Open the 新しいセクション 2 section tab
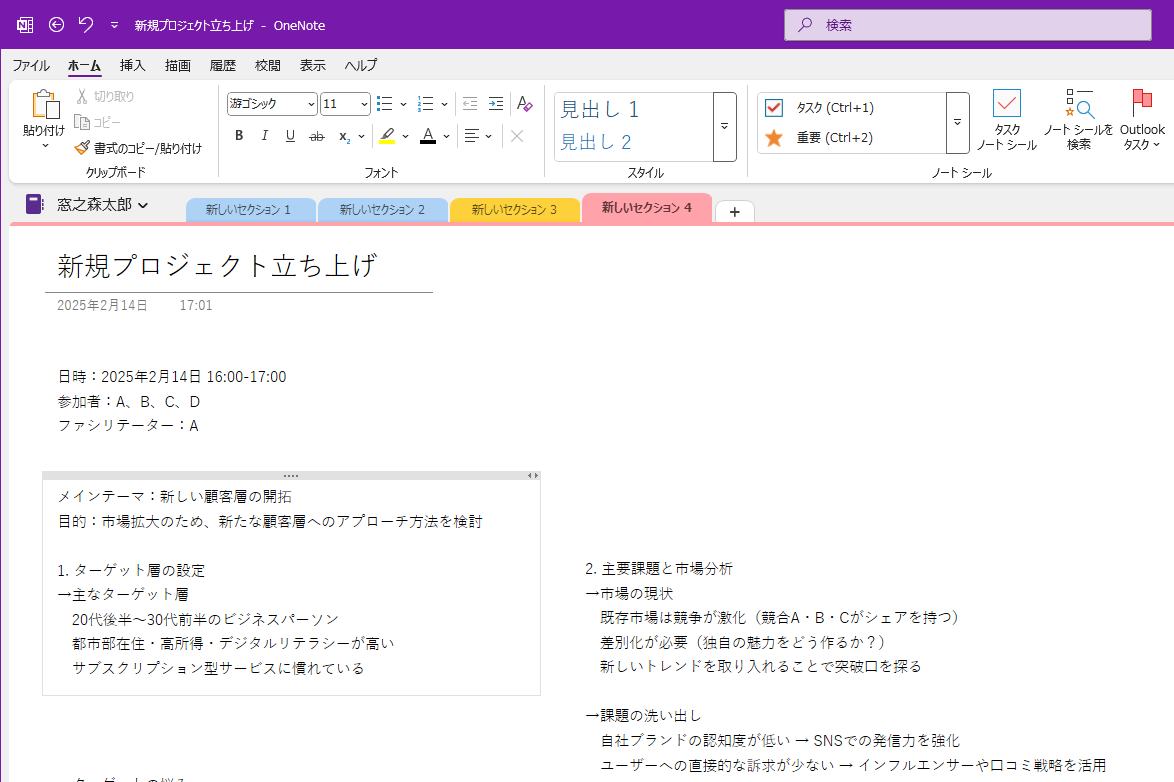Viewport: 1174px width, 782px height. [381, 210]
